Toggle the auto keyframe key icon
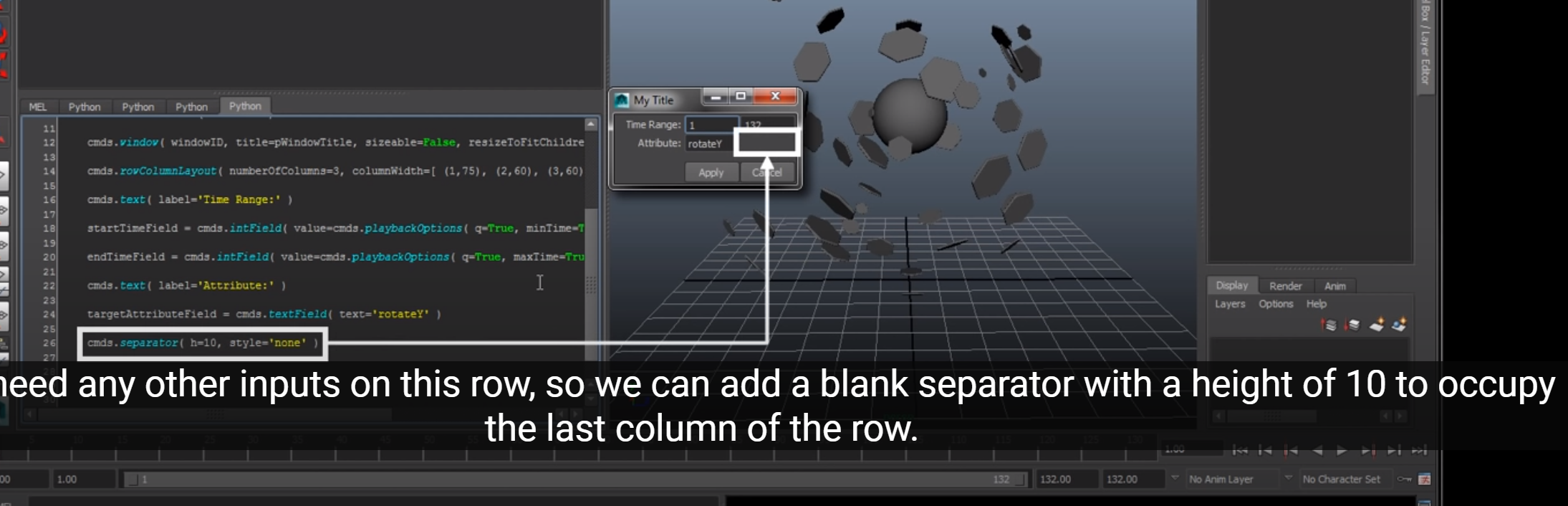Viewport: 1568px width, 506px height. 1404,479
